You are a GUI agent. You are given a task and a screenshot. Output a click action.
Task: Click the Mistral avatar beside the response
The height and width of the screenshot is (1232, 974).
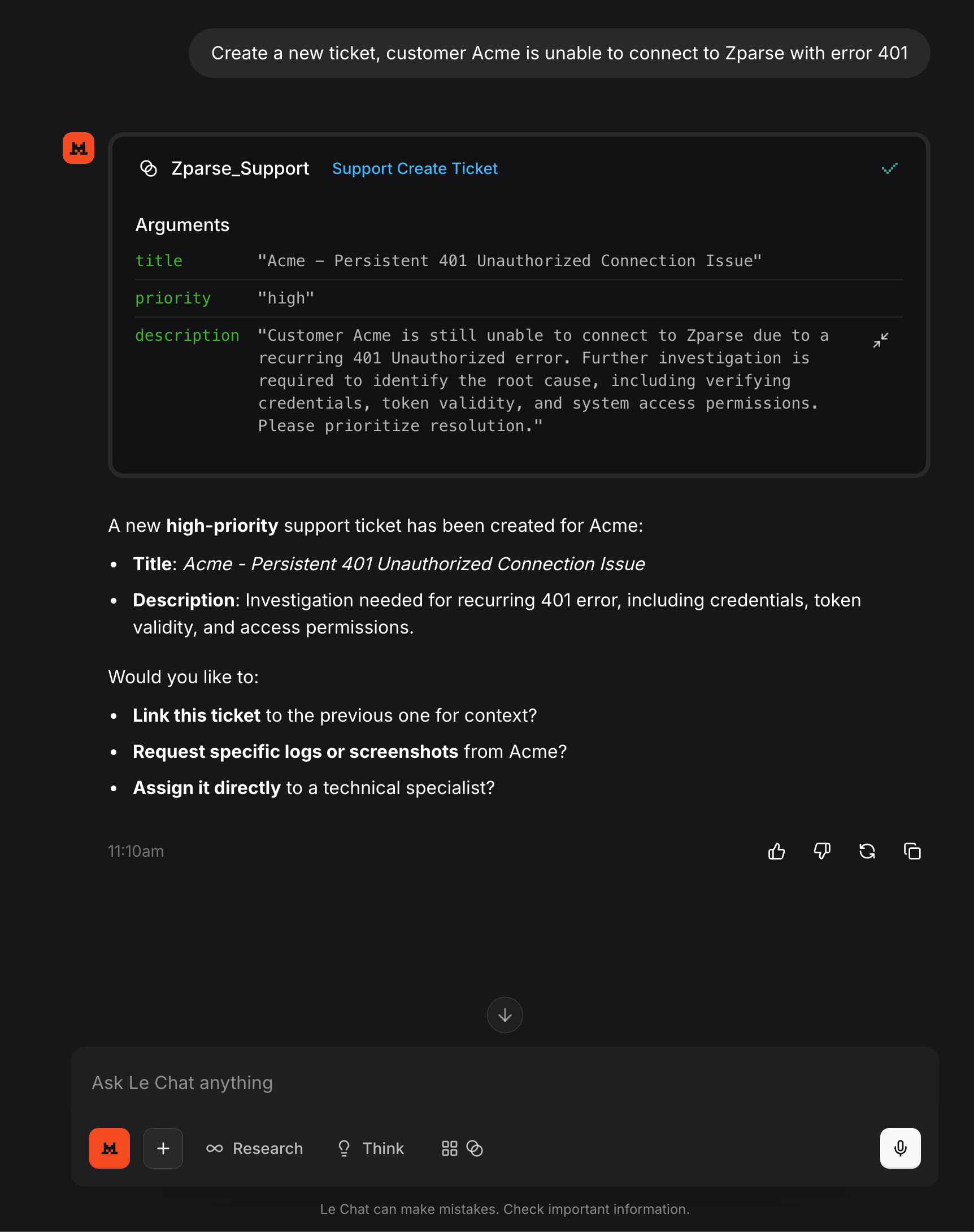click(79, 148)
